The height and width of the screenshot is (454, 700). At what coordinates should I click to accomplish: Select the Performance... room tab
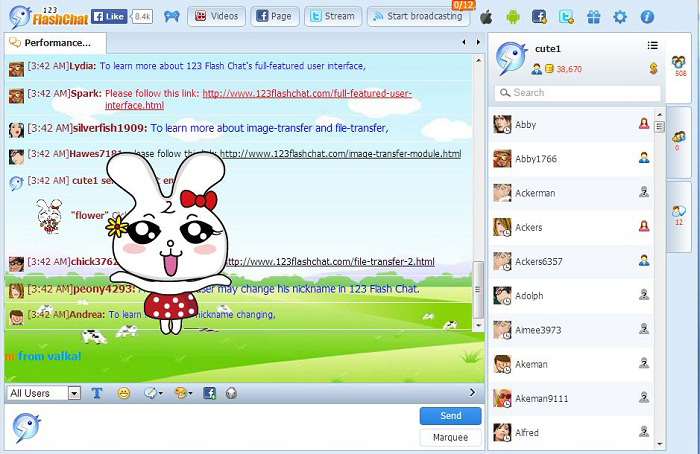pyautogui.click(x=55, y=43)
